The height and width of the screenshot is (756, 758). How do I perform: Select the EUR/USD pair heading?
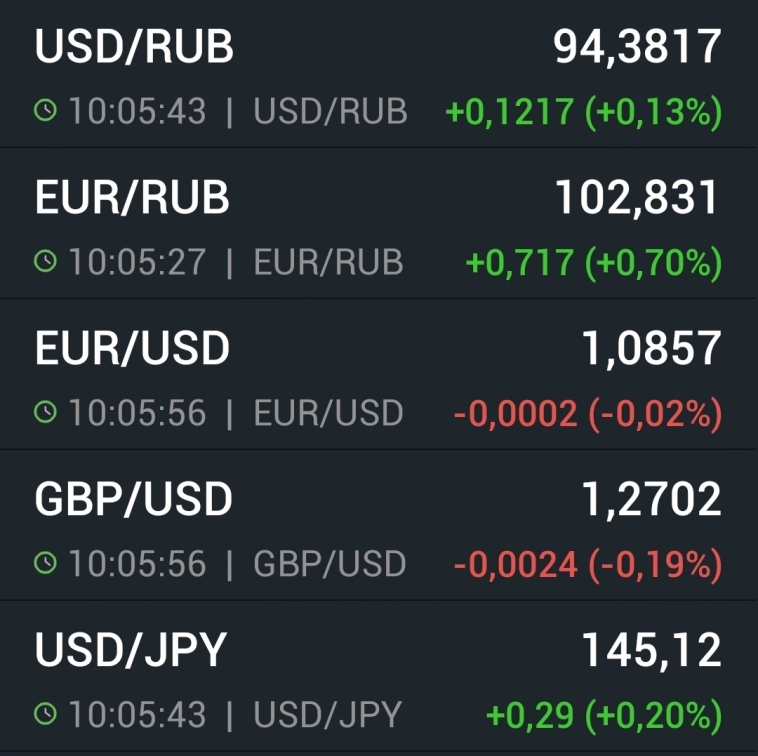132,348
